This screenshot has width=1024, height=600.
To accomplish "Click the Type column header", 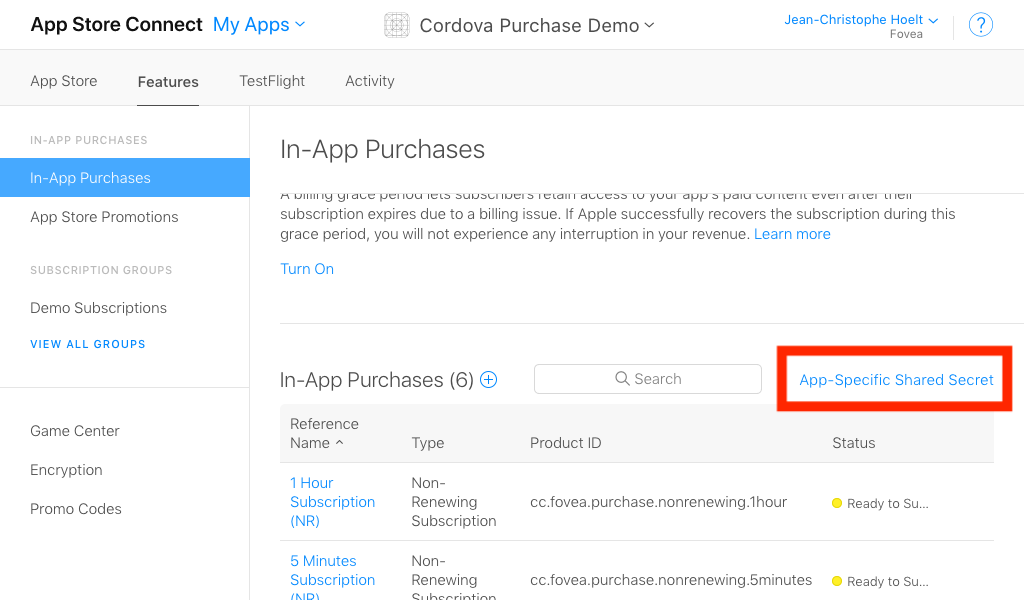I will pyautogui.click(x=428, y=443).
